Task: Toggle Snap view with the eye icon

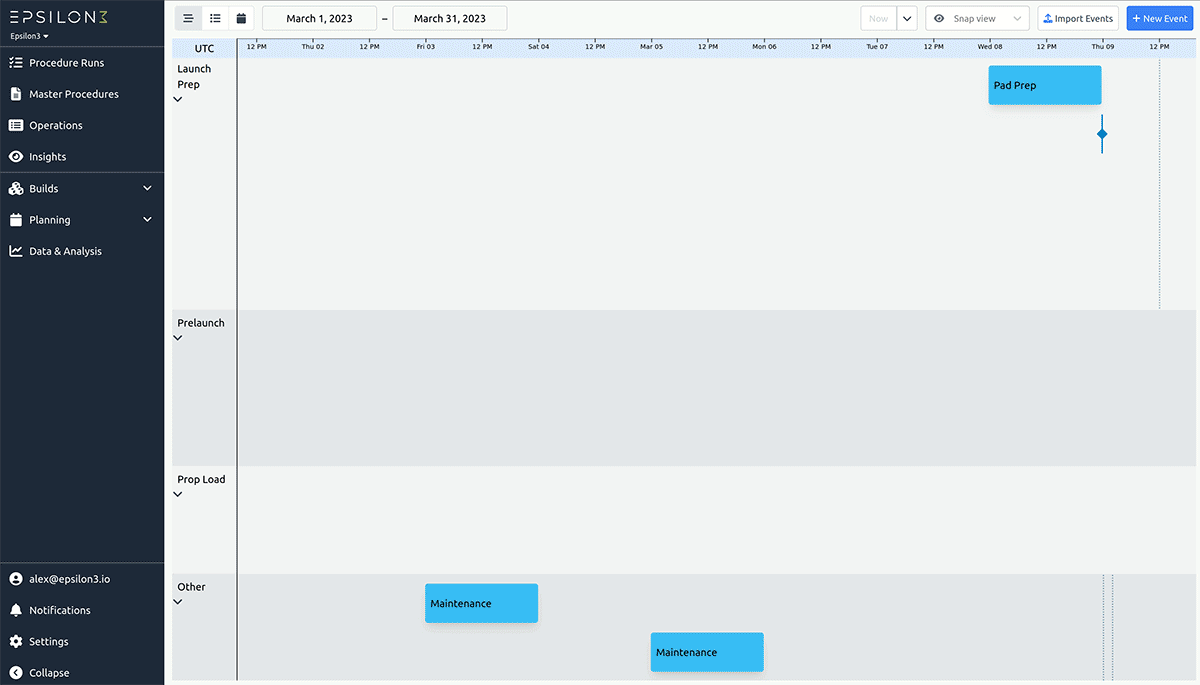Action: click(x=937, y=17)
